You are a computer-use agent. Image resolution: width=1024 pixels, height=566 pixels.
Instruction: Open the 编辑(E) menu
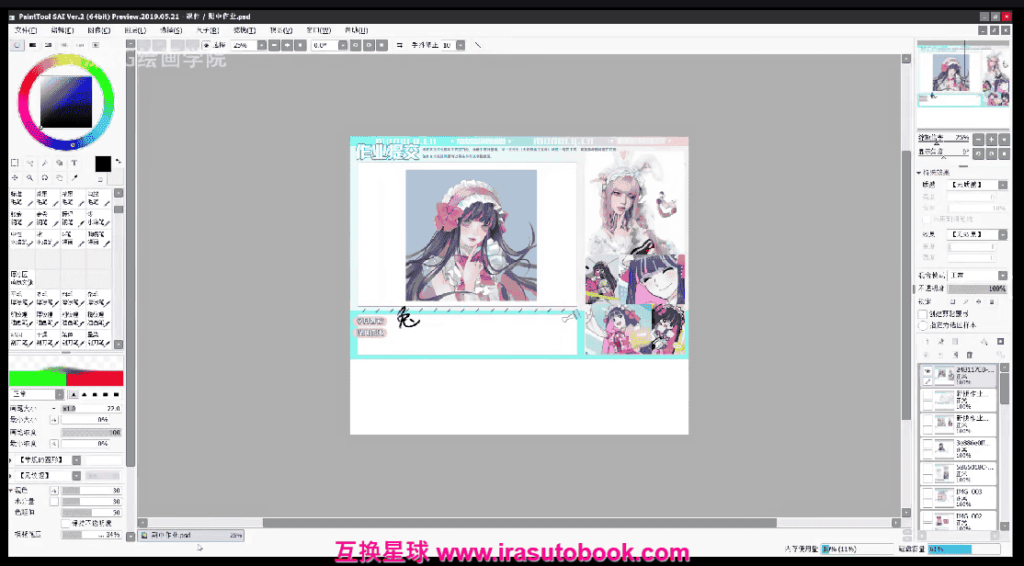(x=62, y=30)
